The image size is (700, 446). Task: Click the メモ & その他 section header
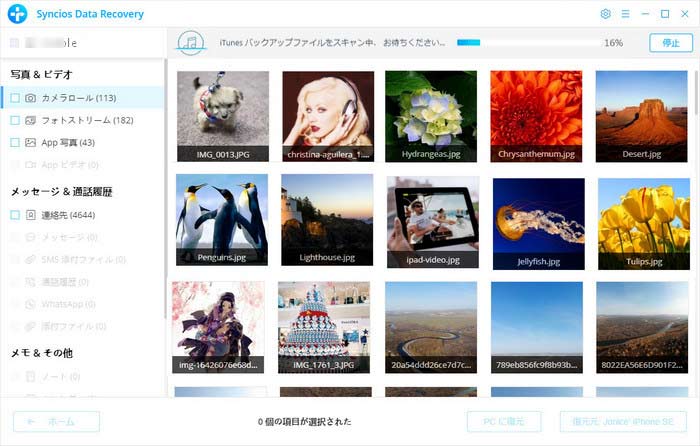pyautogui.click(x=42, y=353)
